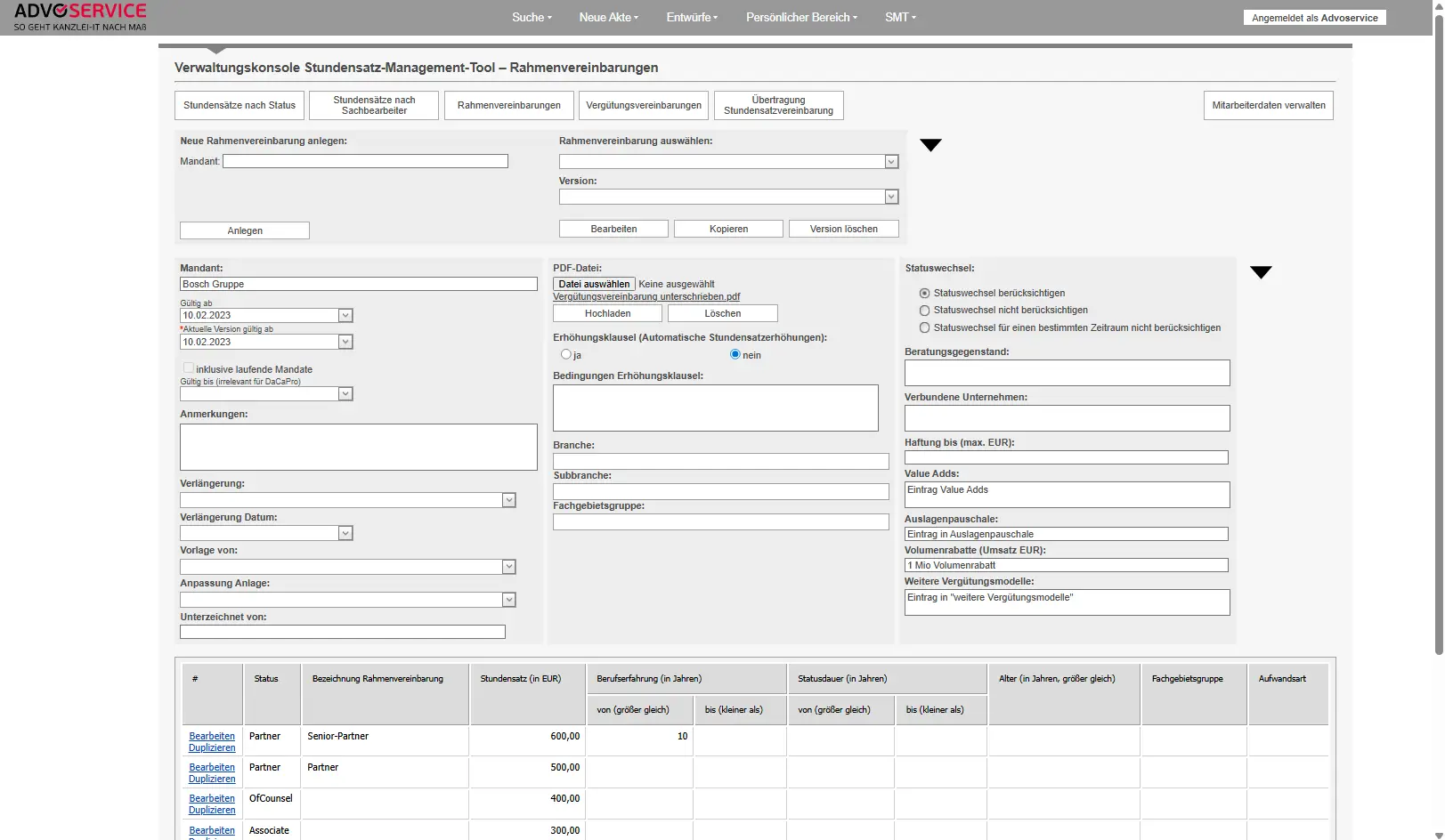Open the Suche menu

click(532, 17)
